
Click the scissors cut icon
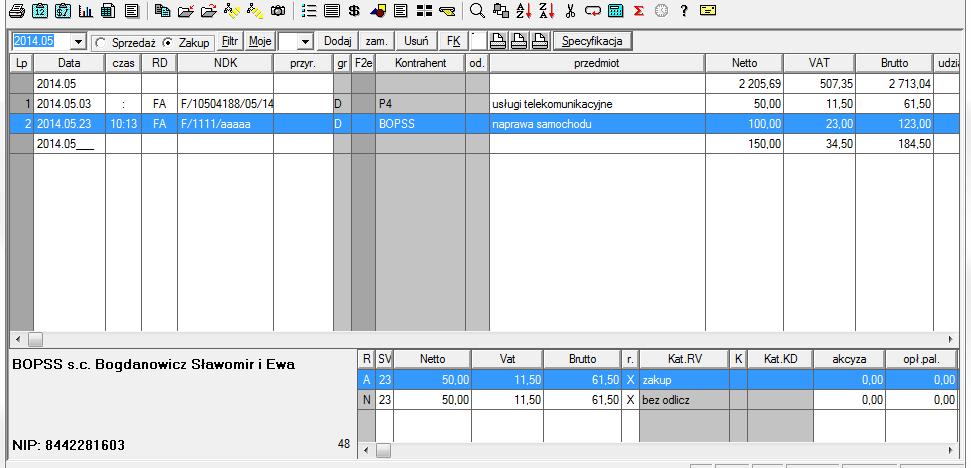570,11
